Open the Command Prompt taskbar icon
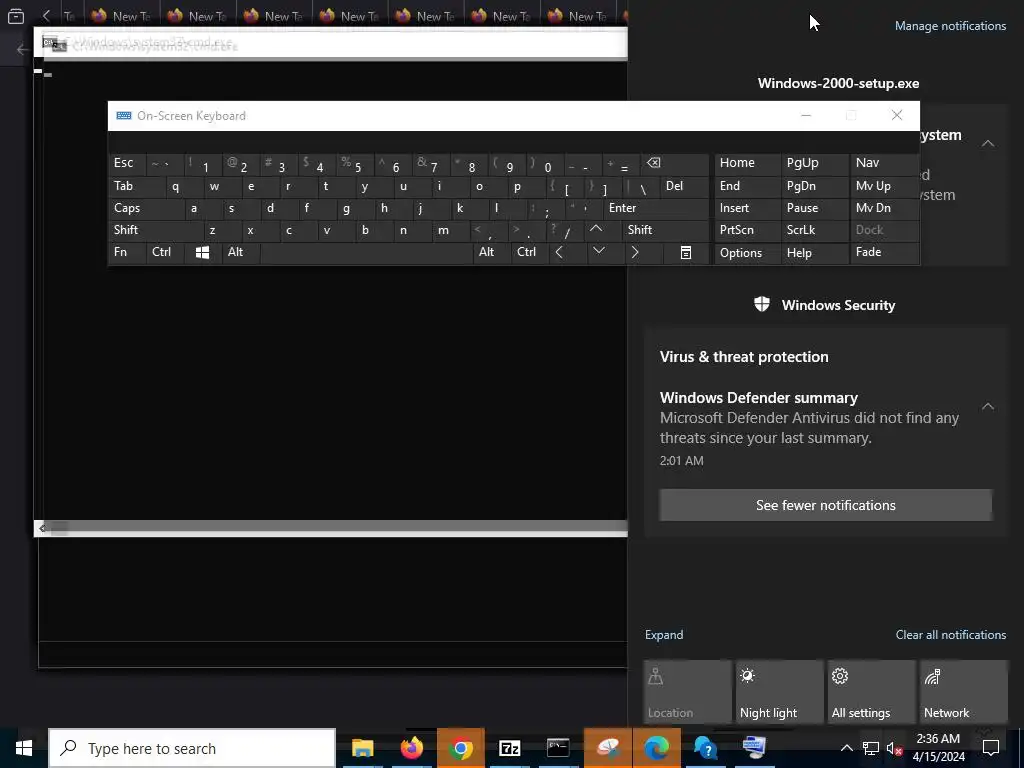 (x=558, y=748)
